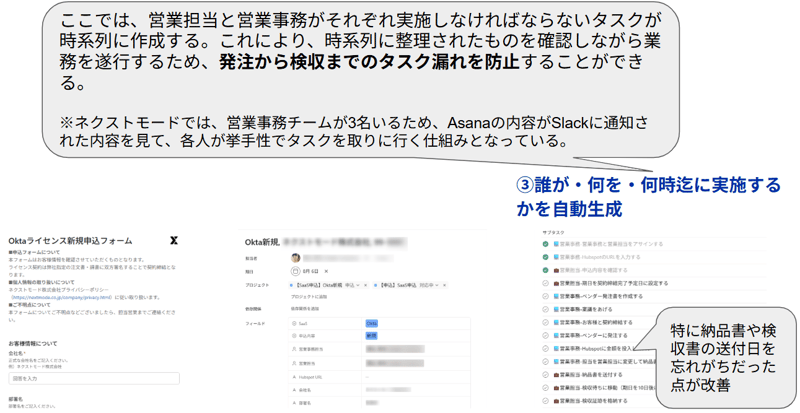Click briefcase icon of 申込内容を確認する subtask
The height and width of the screenshot is (413, 800).
(x=556, y=270)
